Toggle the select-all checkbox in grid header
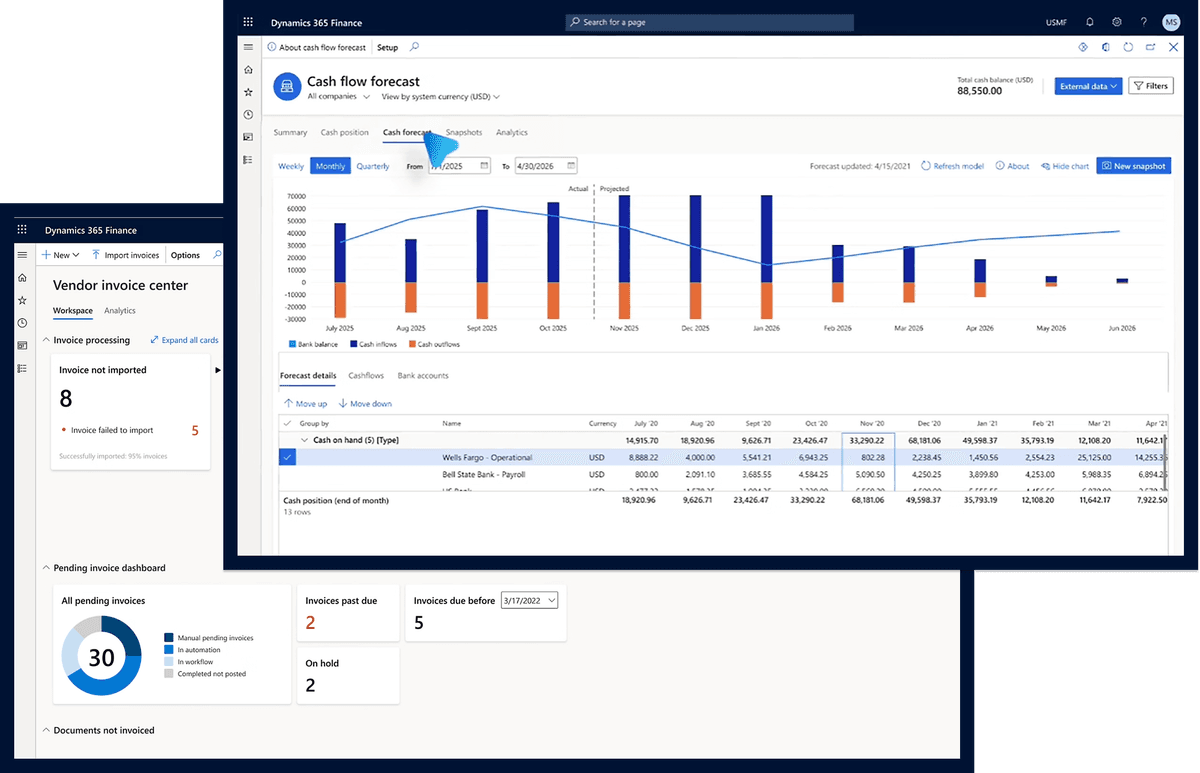The height and width of the screenshot is (773, 1200). (288, 423)
